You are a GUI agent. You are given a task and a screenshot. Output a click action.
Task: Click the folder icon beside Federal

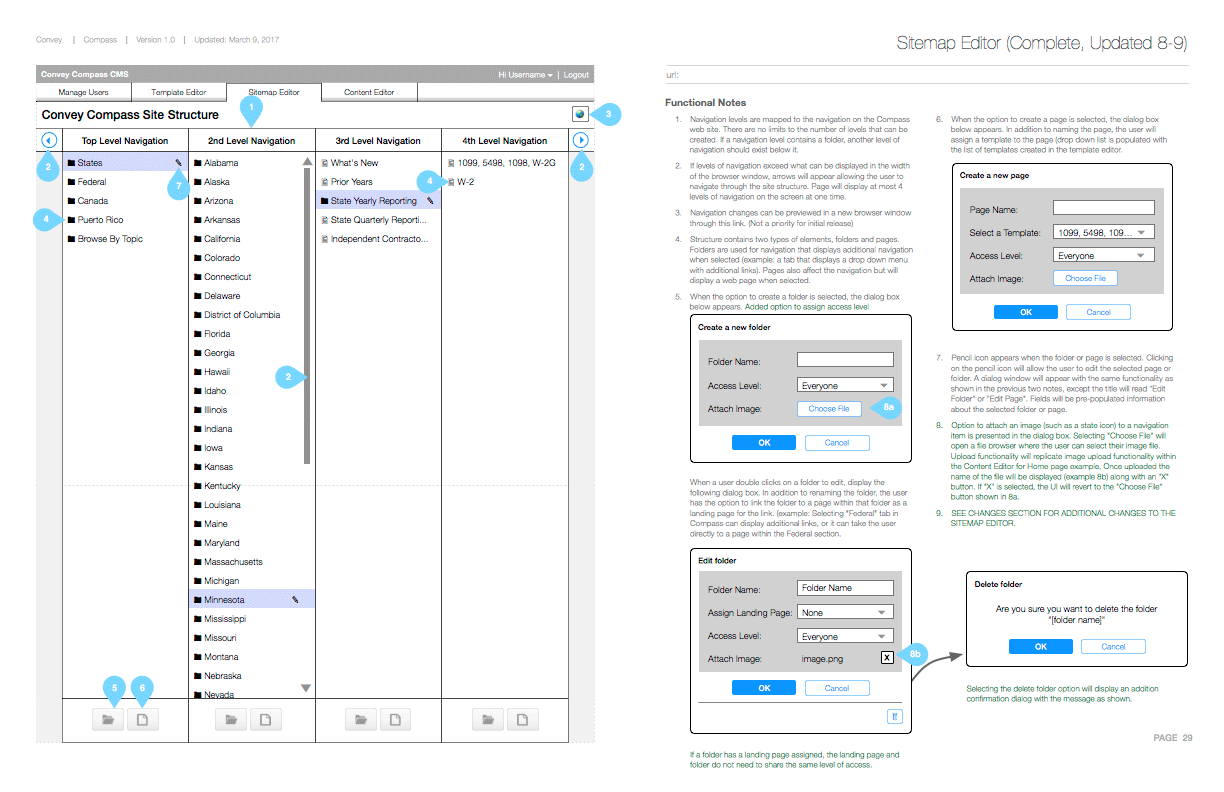tap(71, 182)
